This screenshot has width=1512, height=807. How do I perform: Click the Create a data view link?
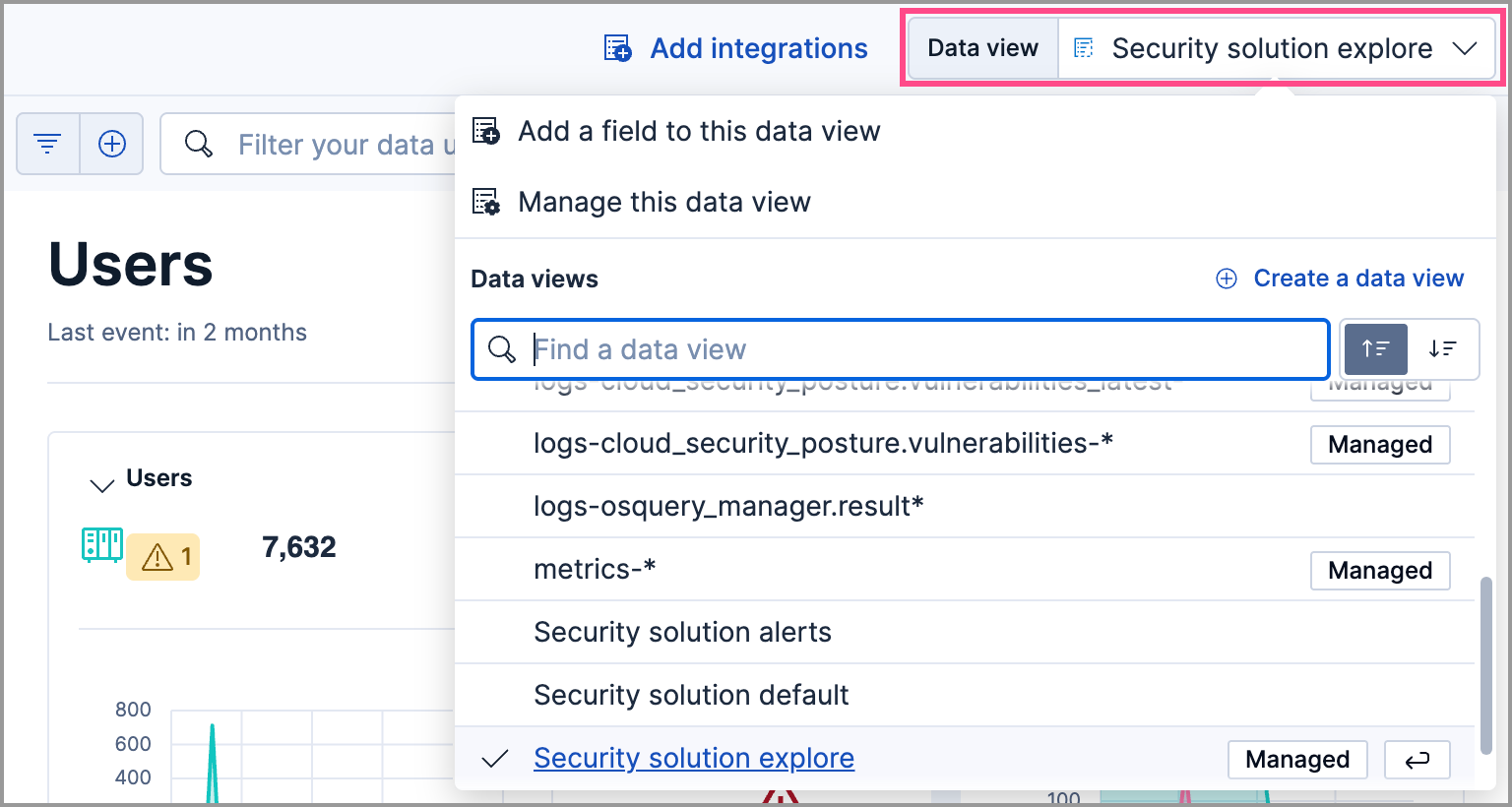1358,278
